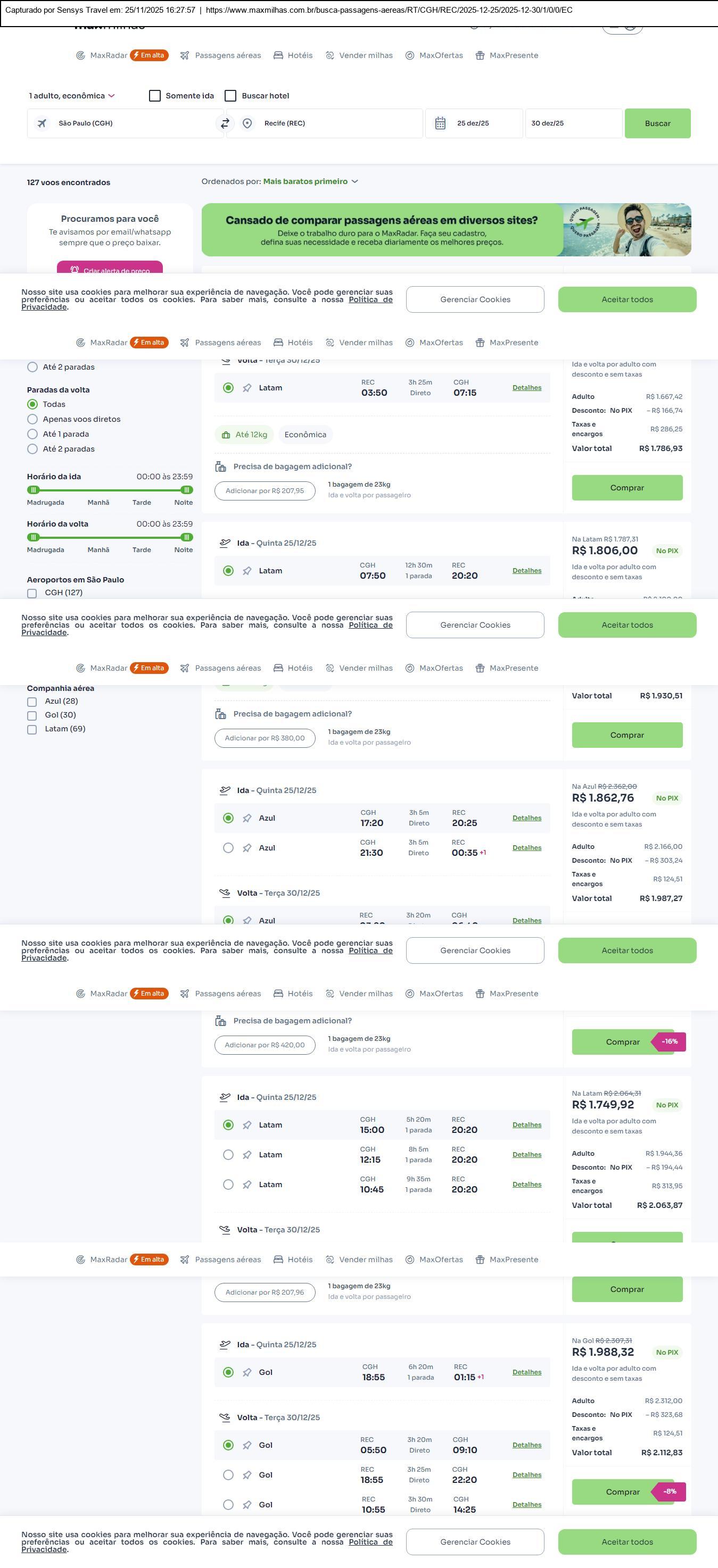718x1568 pixels.
Task: Click the swap origin and destination arrows icon
Action: click(x=225, y=123)
